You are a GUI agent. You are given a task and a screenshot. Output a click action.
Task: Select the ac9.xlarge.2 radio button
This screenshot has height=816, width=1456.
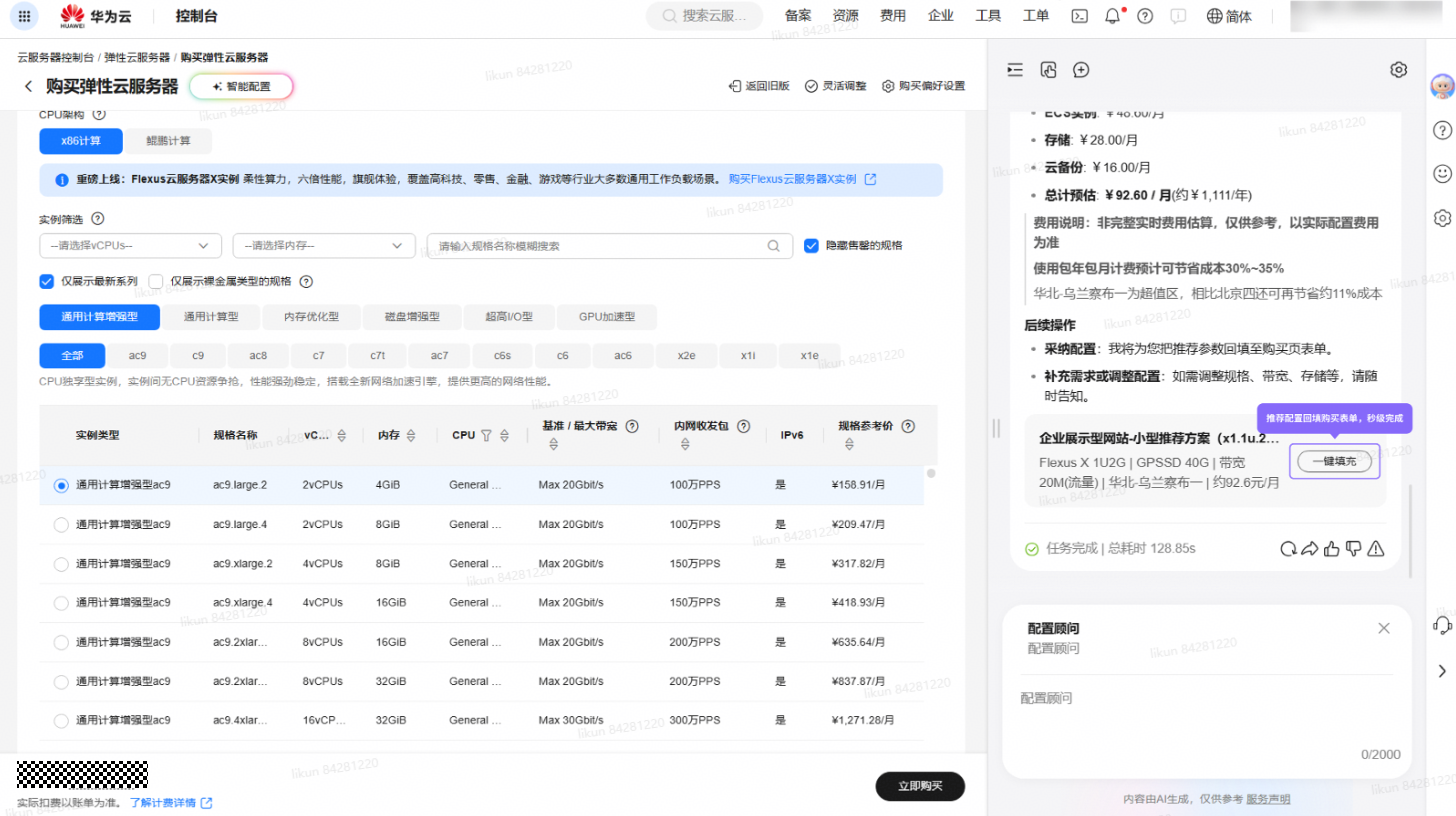pos(61,563)
